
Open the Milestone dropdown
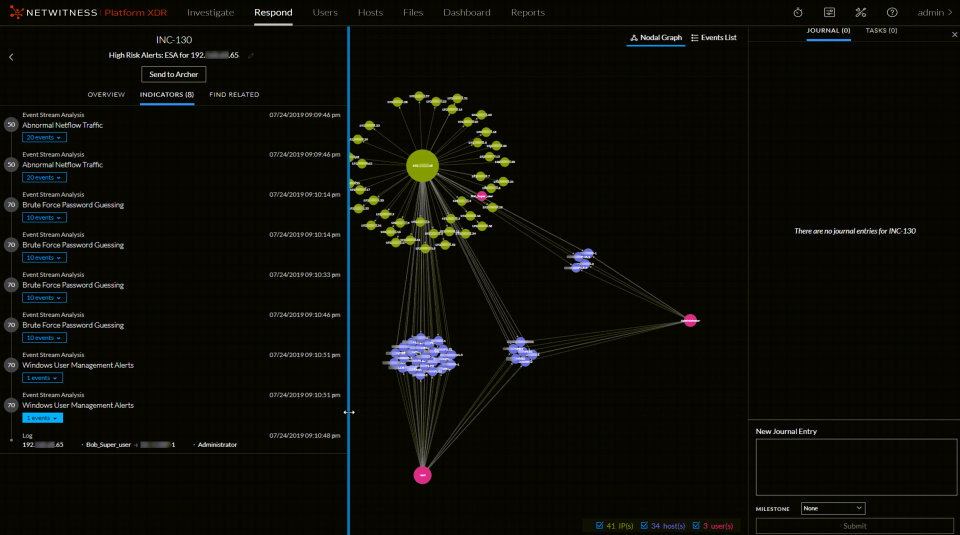833,508
